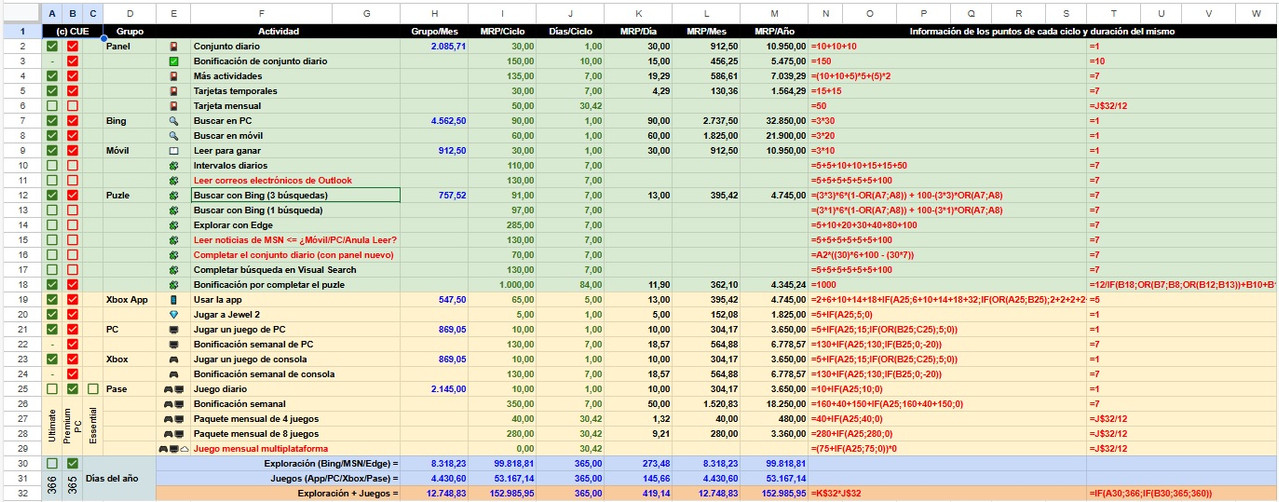Click the '=IF(A30;366;IF(B30;365;360))' formula cell
The image size is (1279, 502).
coord(1181,493)
